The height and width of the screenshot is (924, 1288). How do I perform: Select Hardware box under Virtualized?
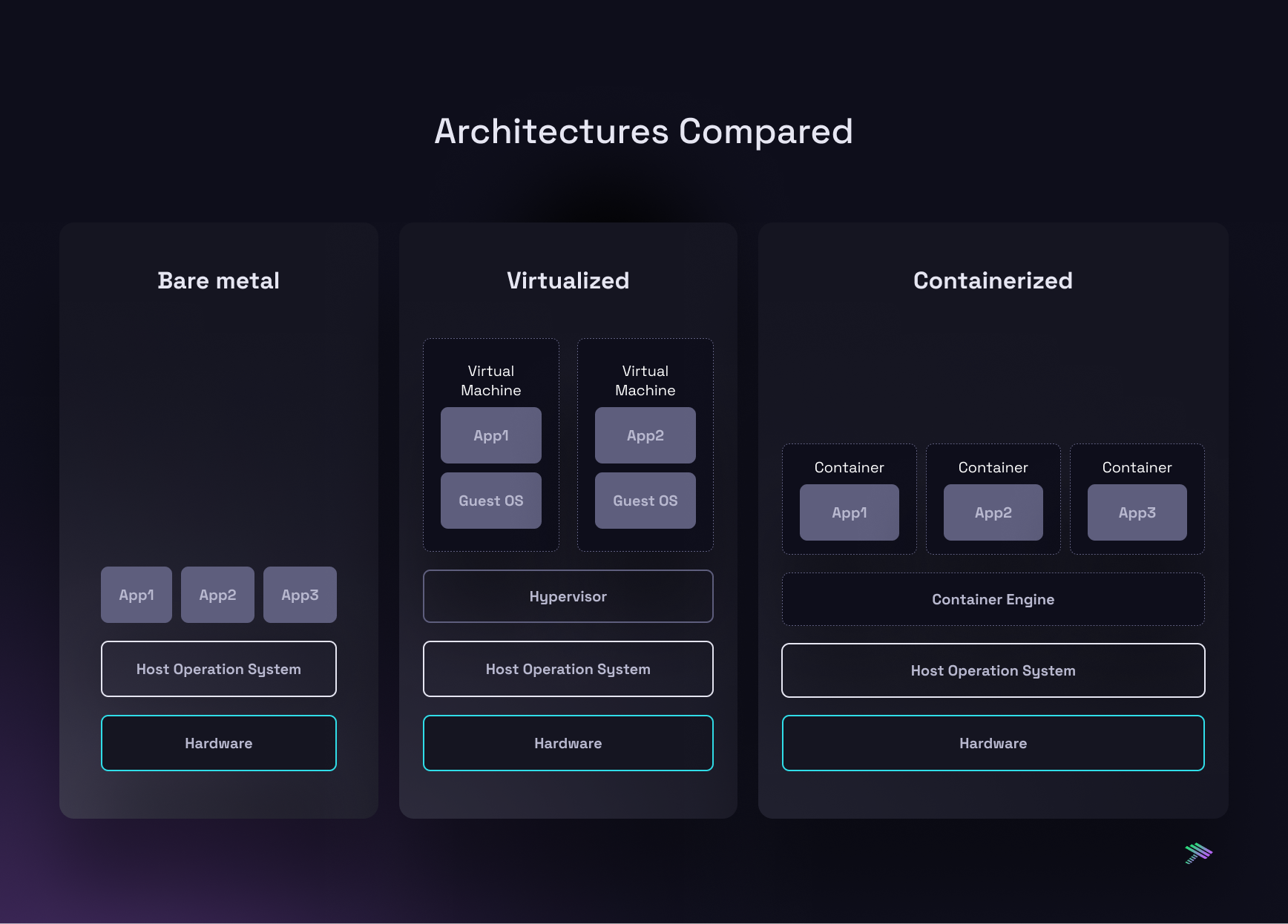point(568,743)
